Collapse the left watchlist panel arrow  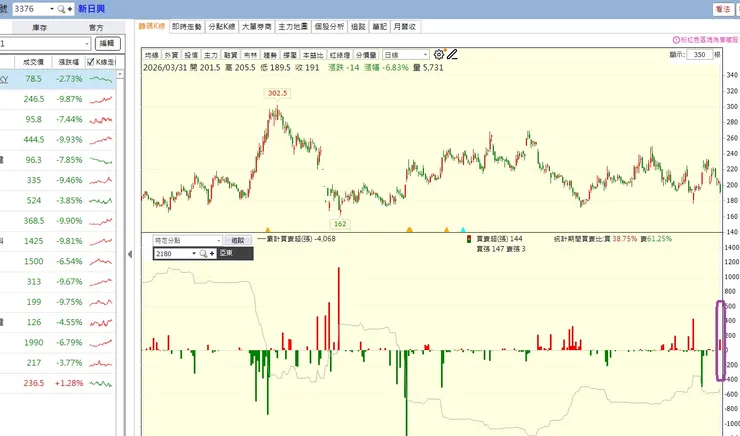pyautogui.click(x=130, y=254)
